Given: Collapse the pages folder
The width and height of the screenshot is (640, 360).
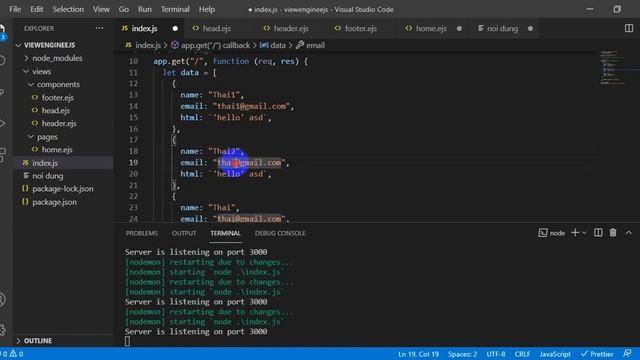Looking at the screenshot, I should [x=47, y=137].
